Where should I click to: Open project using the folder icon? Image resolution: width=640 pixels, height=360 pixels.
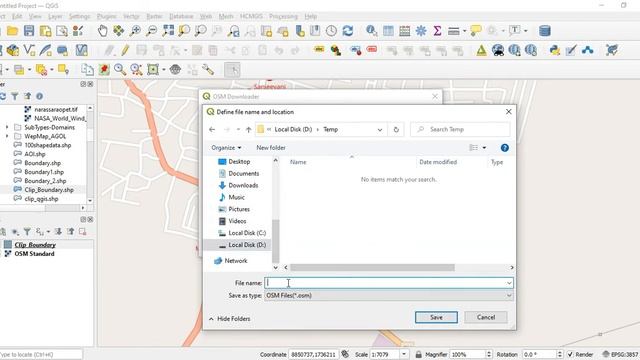pos(12,31)
